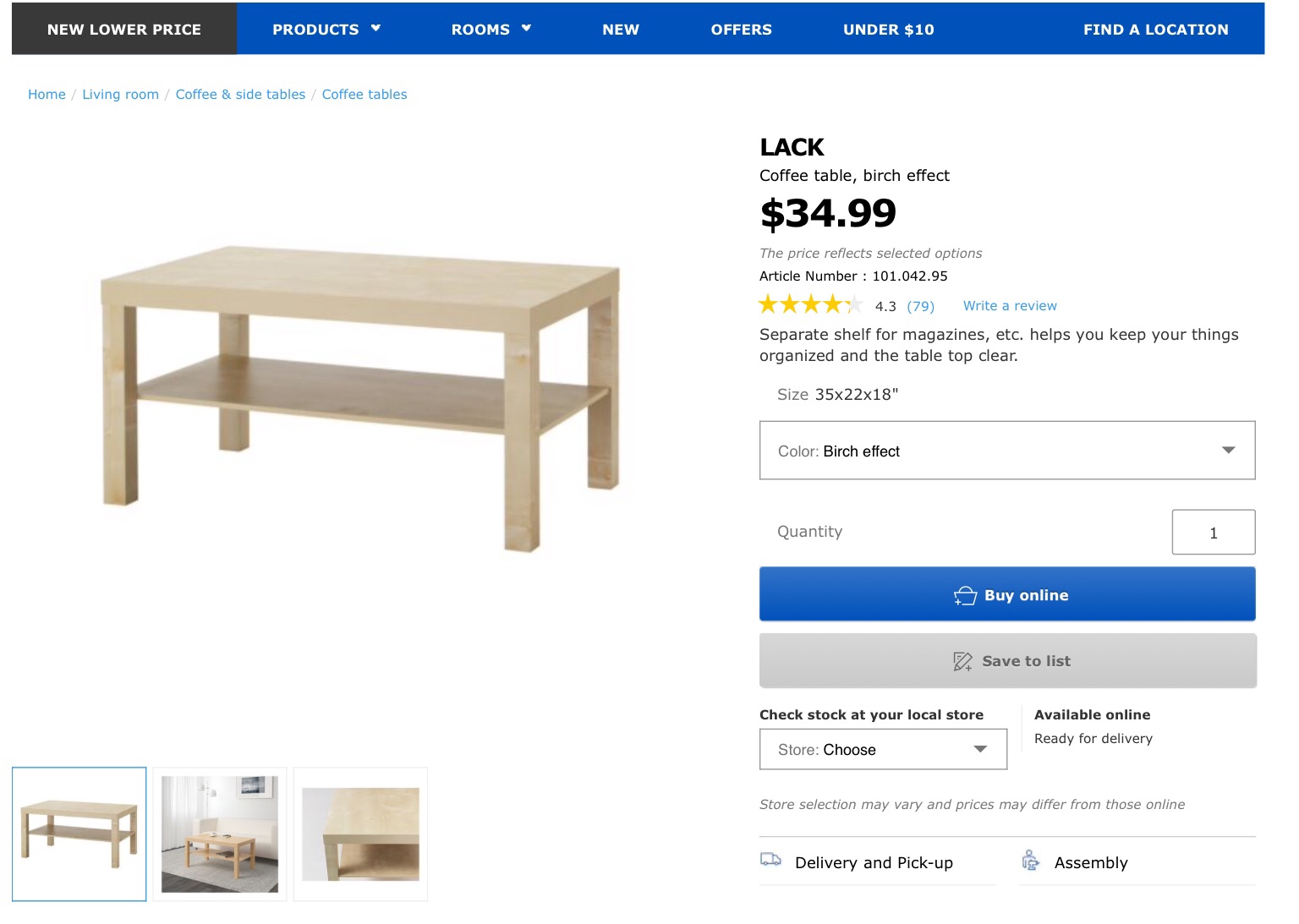
Task: Click the Write a review link
Action: click(x=1010, y=306)
